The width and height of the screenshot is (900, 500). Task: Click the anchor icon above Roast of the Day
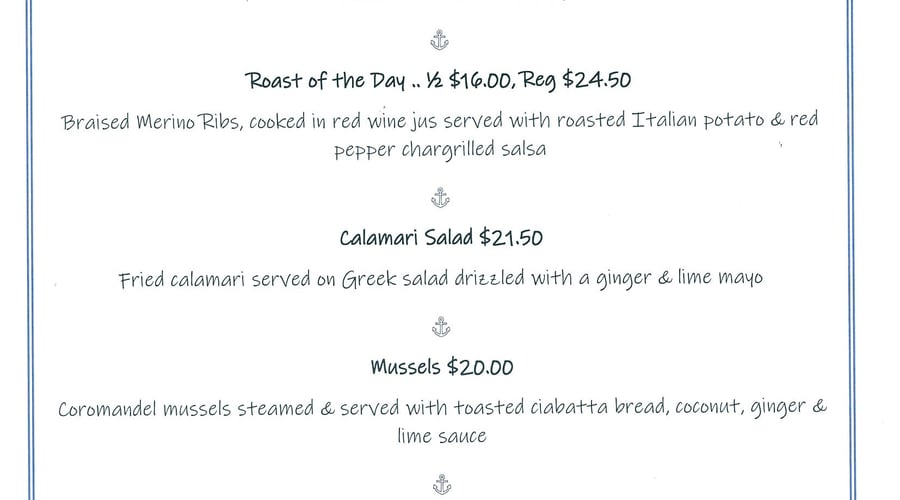(440, 40)
